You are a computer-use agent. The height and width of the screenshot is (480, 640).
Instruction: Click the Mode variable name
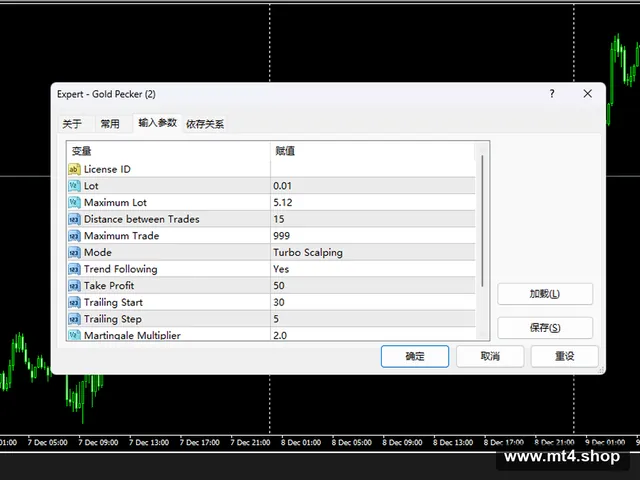(x=98, y=252)
